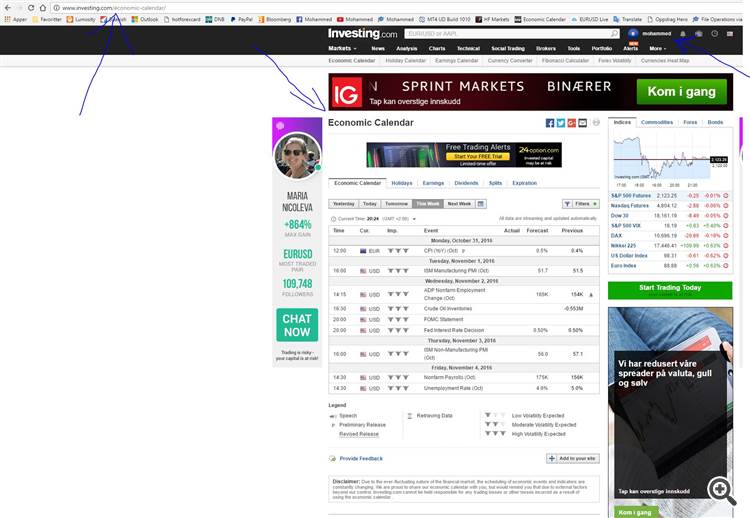Click the clock icon in the header

click(x=715, y=33)
